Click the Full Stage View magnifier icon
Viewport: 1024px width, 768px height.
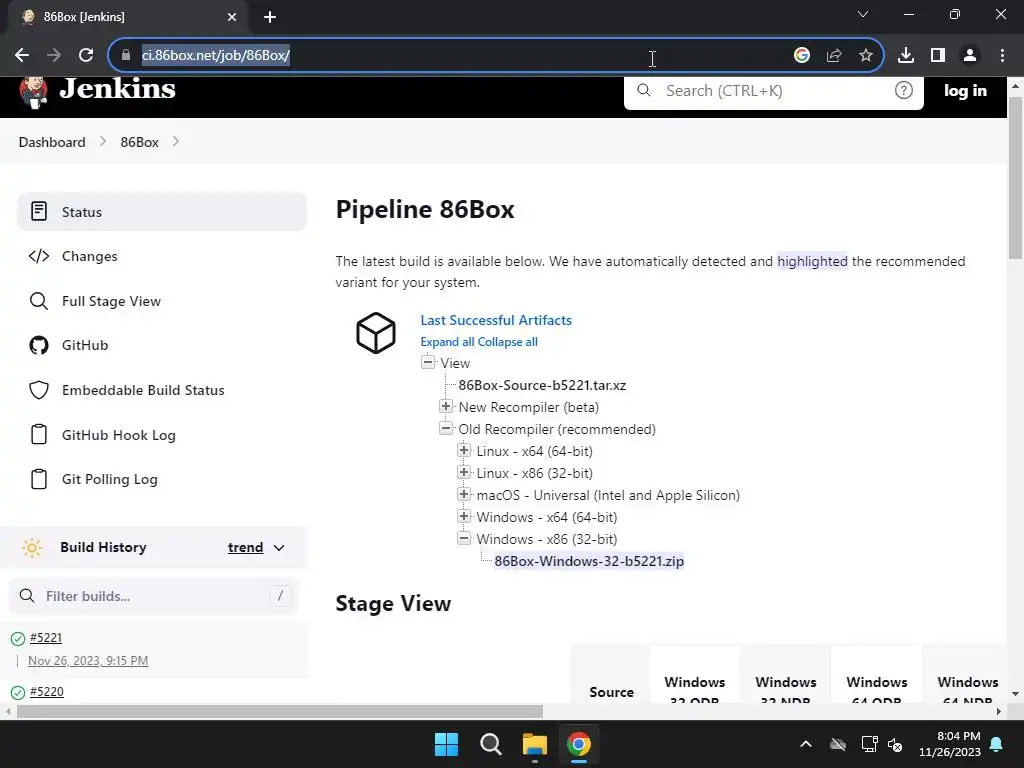39,301
